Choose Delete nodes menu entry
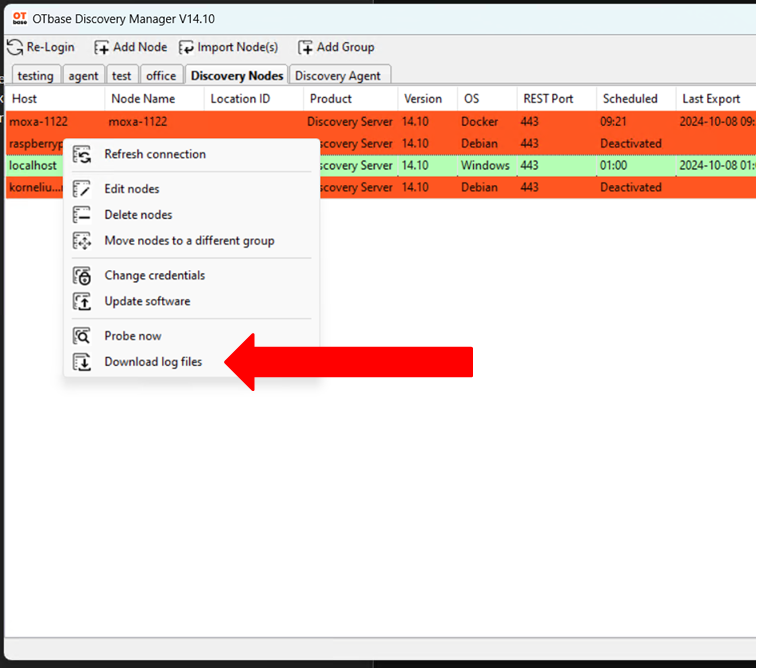 (191, 215)
